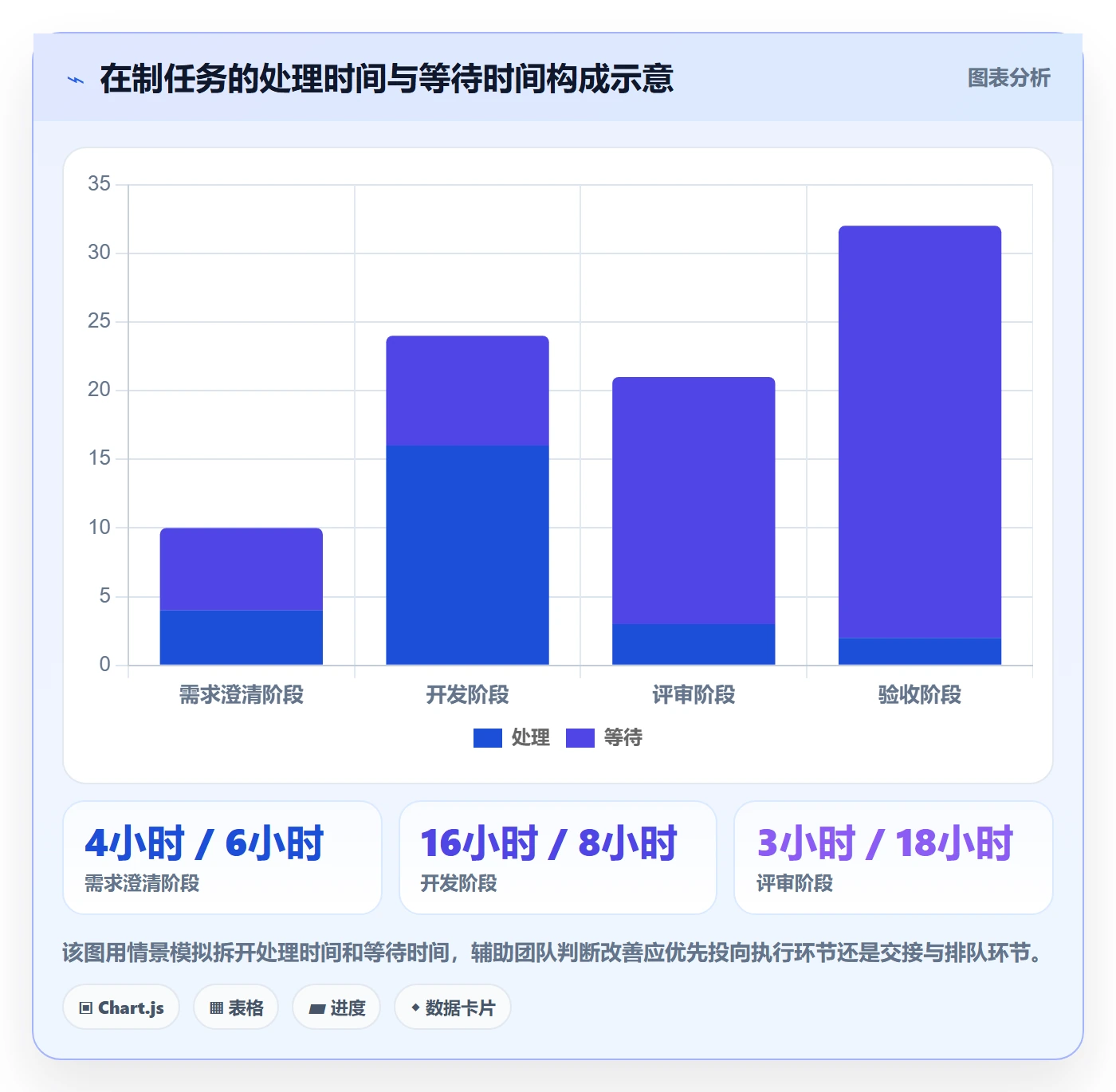Click the 需求澄清阶段 x-axis label
This screenshot has height=1092, width=1116.
click(242, 695)
